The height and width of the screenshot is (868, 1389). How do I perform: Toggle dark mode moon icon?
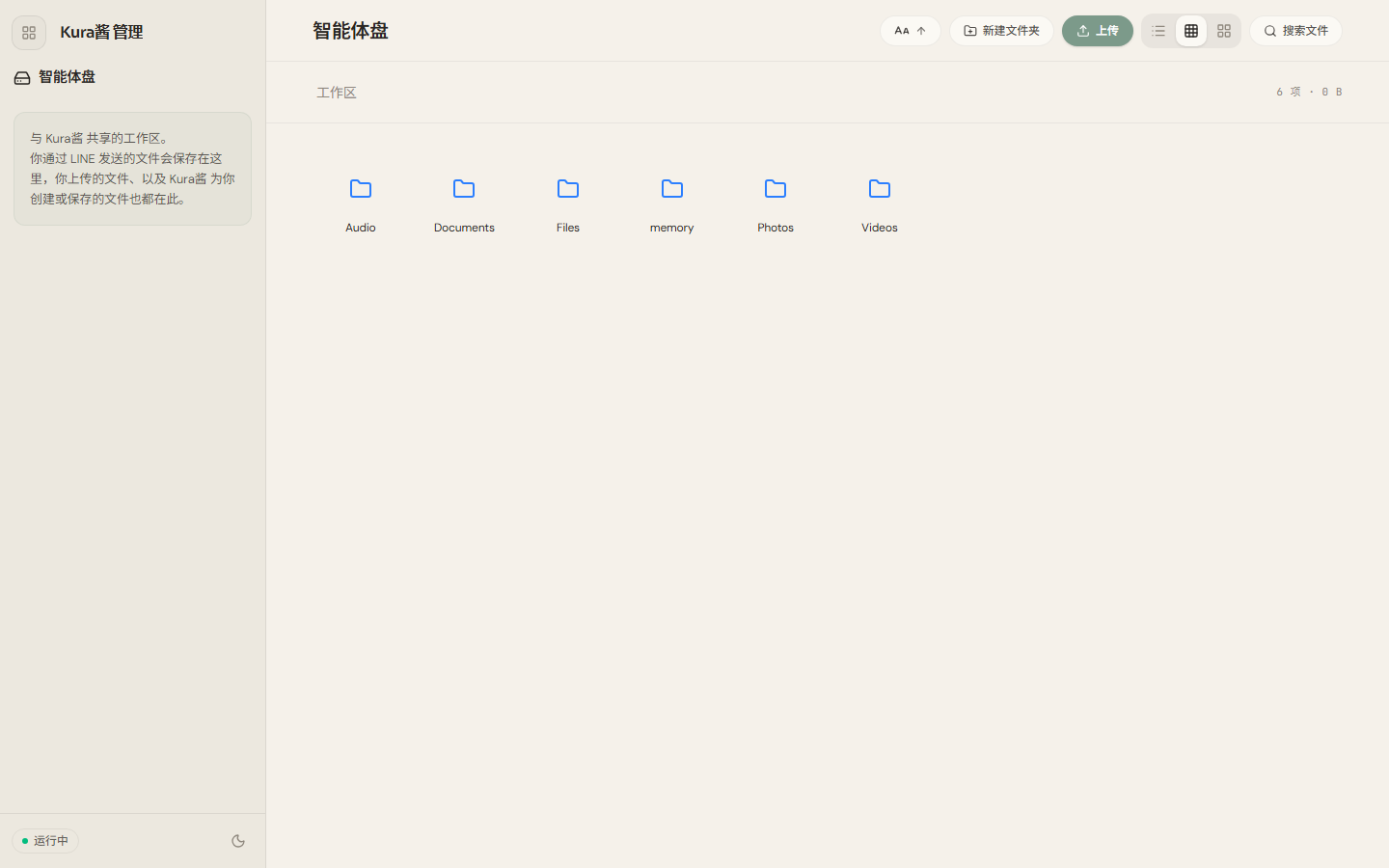238,841
